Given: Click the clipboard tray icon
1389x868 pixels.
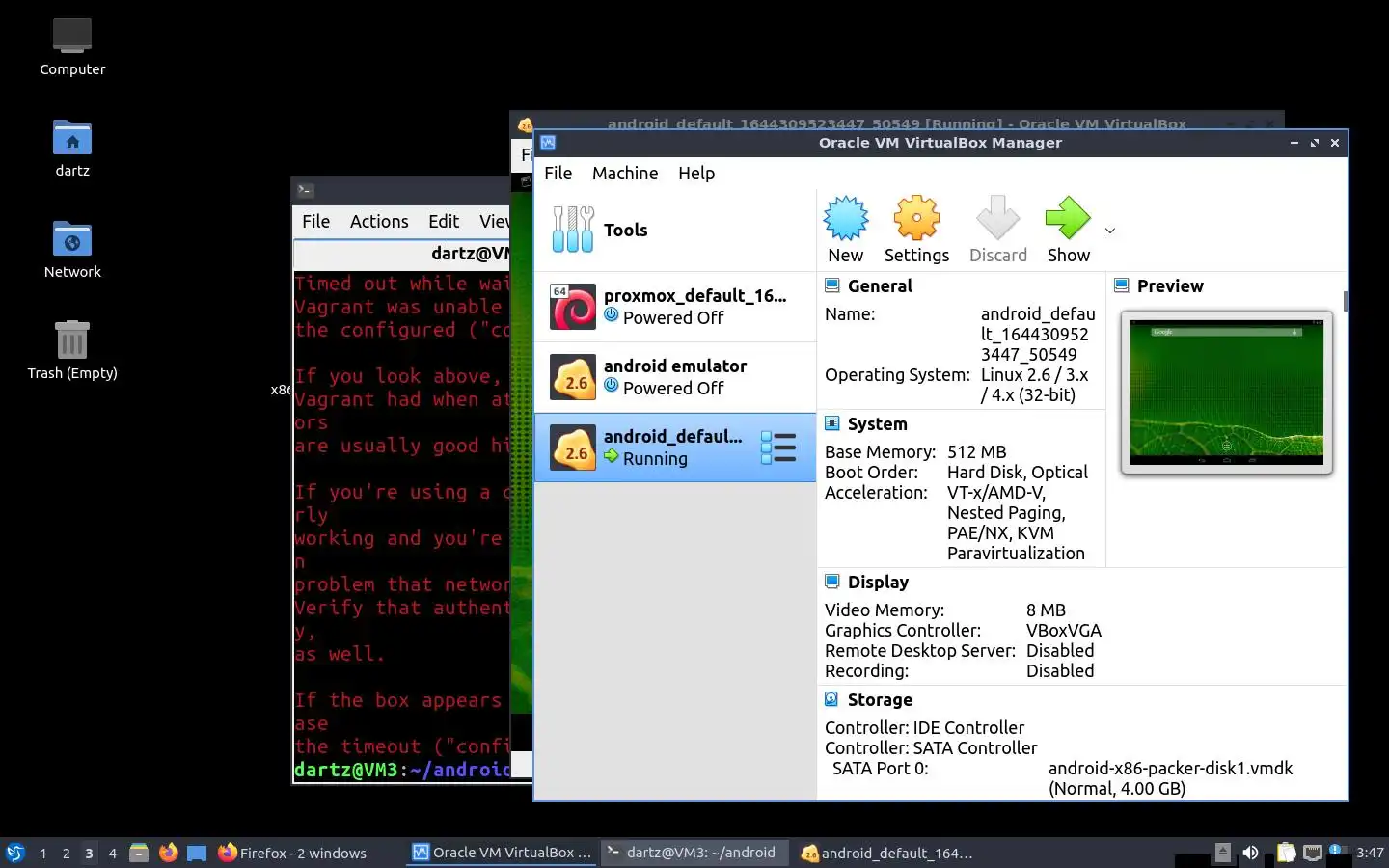Looking at the screenshot, I should (1286, 853).
